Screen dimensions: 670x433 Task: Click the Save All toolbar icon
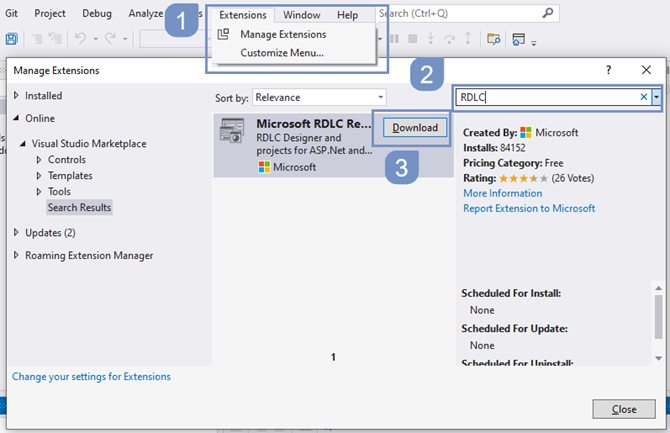pyautogui.click(x=12, y=39)
